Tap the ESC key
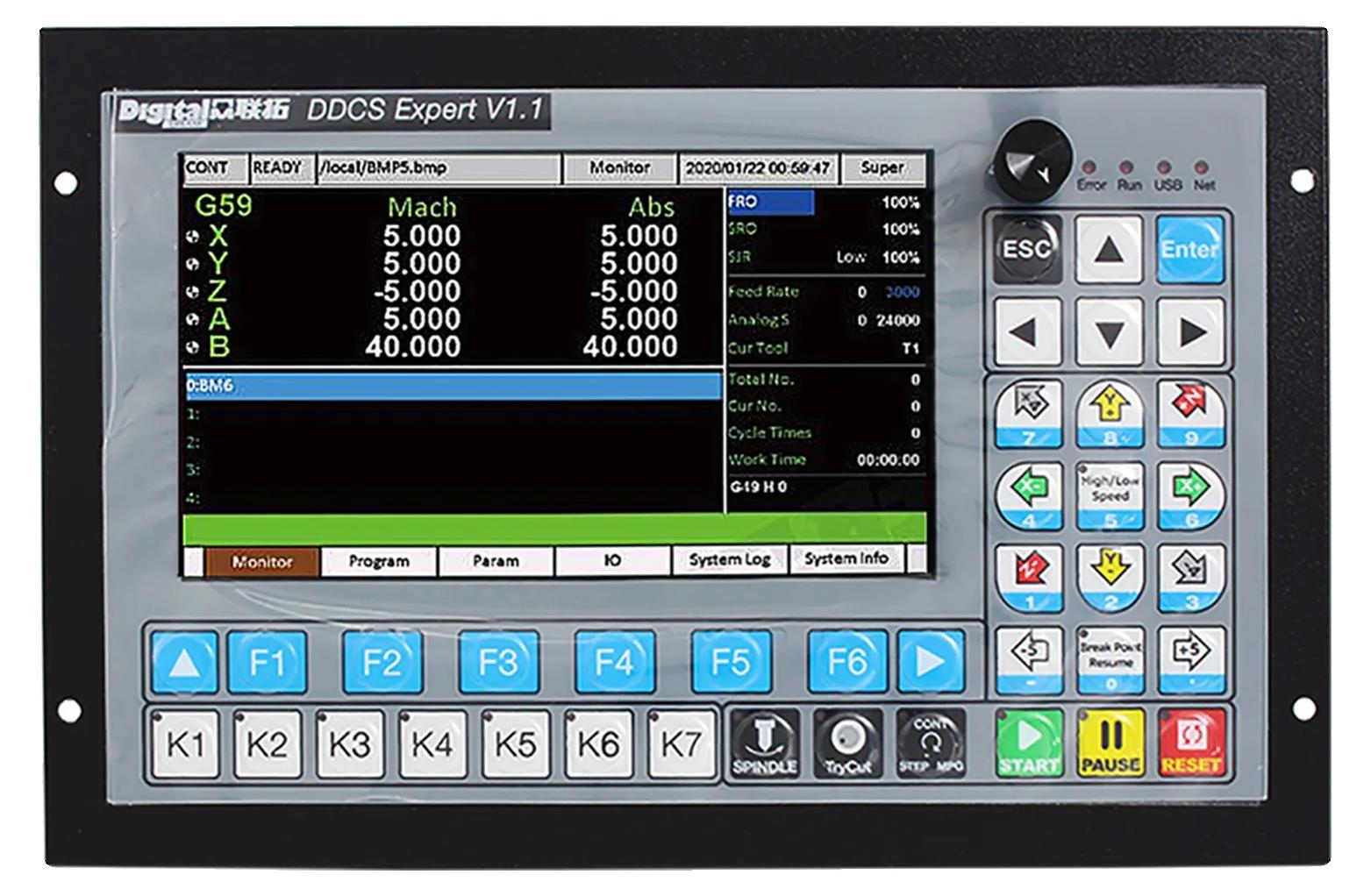The height and width of the screenshot is (896, 1371). point(1027,250)
